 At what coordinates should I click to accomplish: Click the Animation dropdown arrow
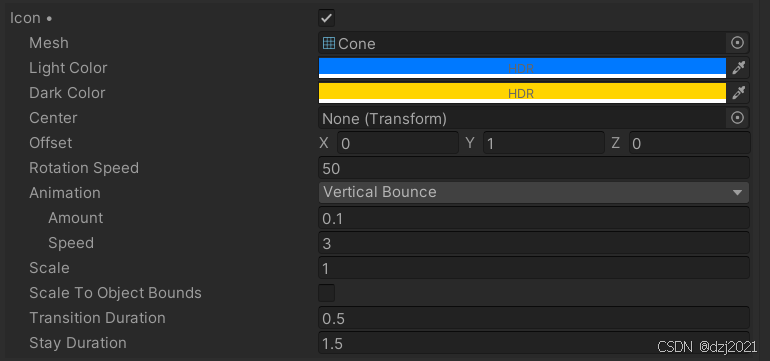(x=737, y=193)
